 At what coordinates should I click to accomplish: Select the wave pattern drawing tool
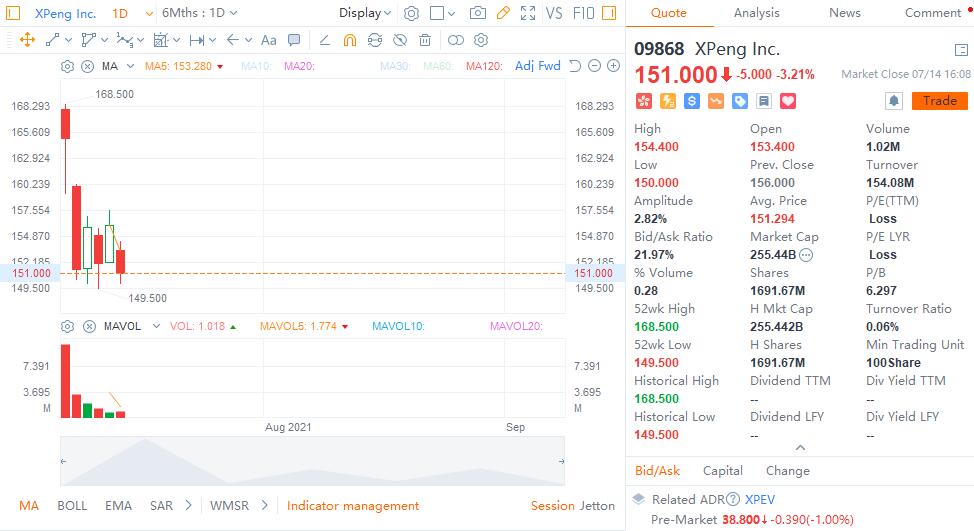[124, 40]
